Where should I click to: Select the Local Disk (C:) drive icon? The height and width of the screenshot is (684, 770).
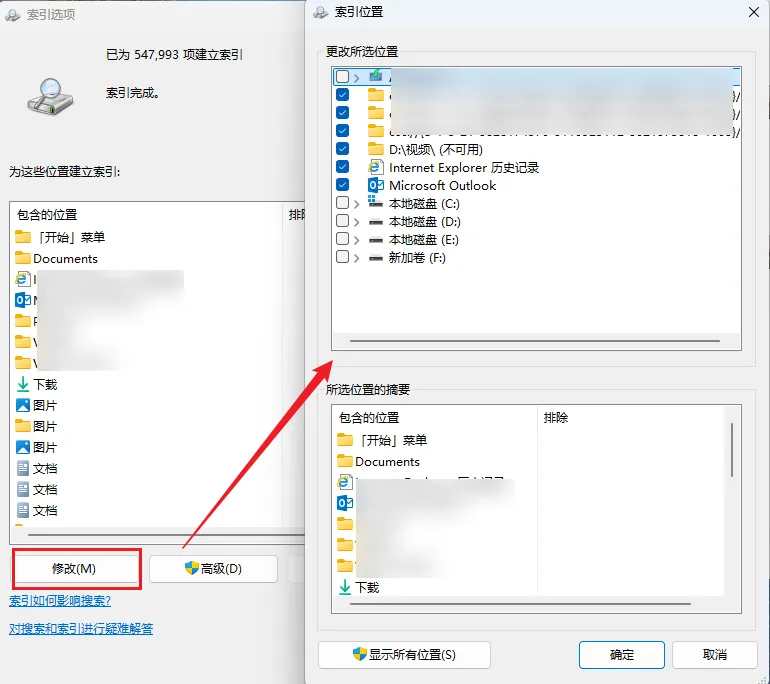376,203
